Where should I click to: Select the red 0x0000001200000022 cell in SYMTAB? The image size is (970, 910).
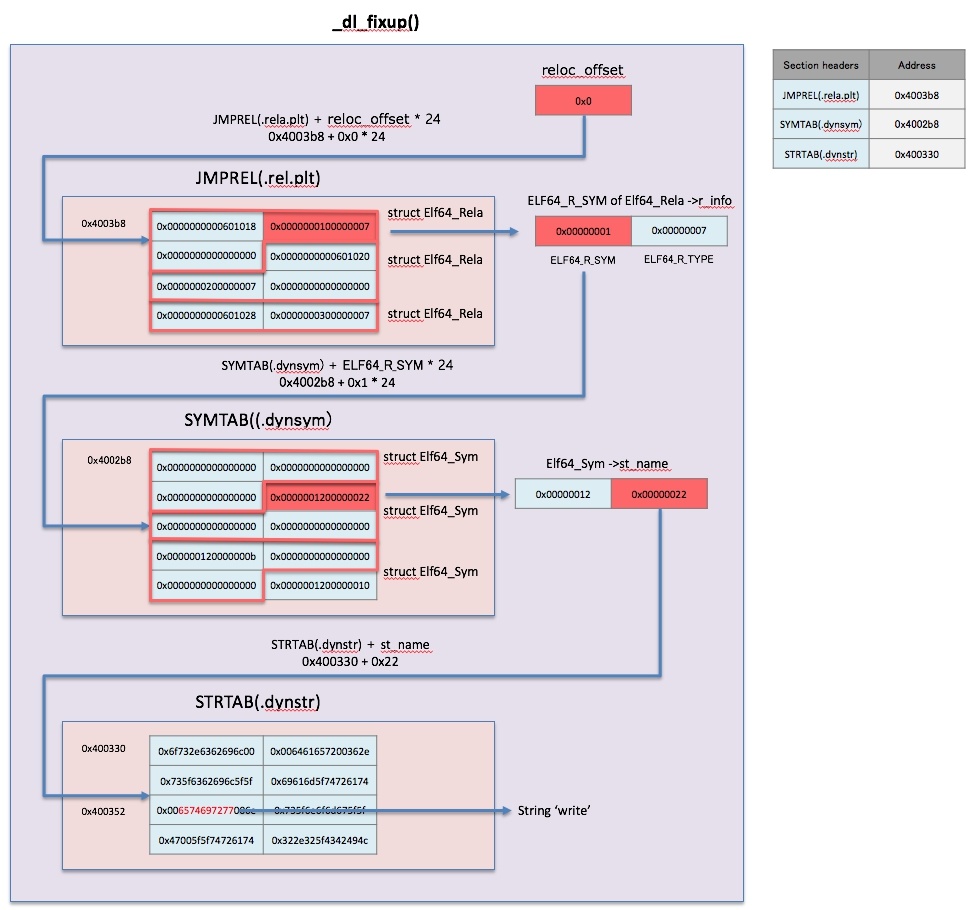point(320,497)
